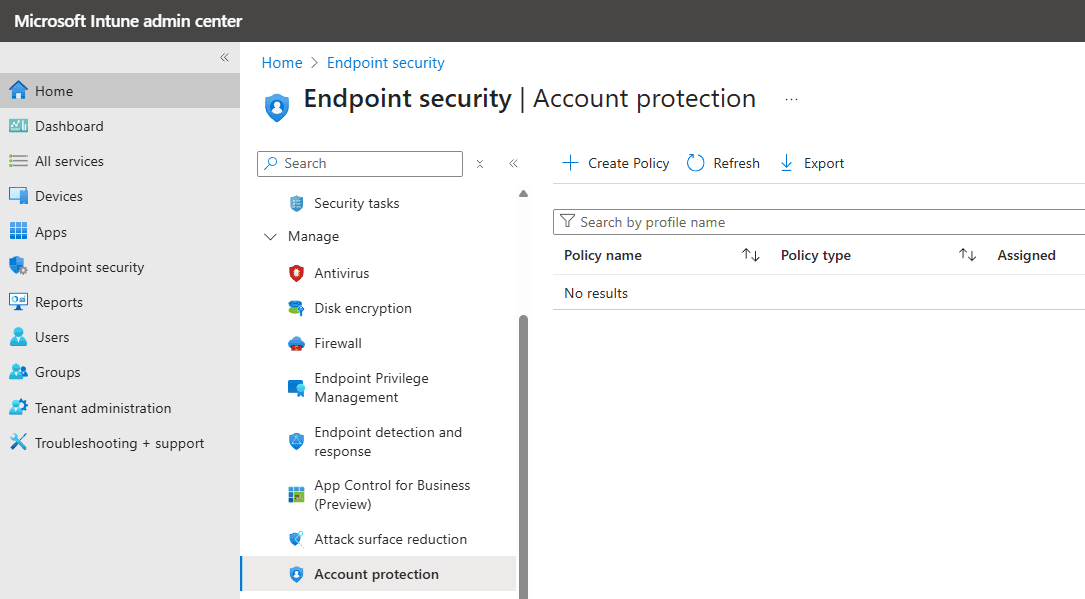Click the Export button label
The height and width of the screenshot is (599, 1085).
pyautogui.click(x=823, y=163)
